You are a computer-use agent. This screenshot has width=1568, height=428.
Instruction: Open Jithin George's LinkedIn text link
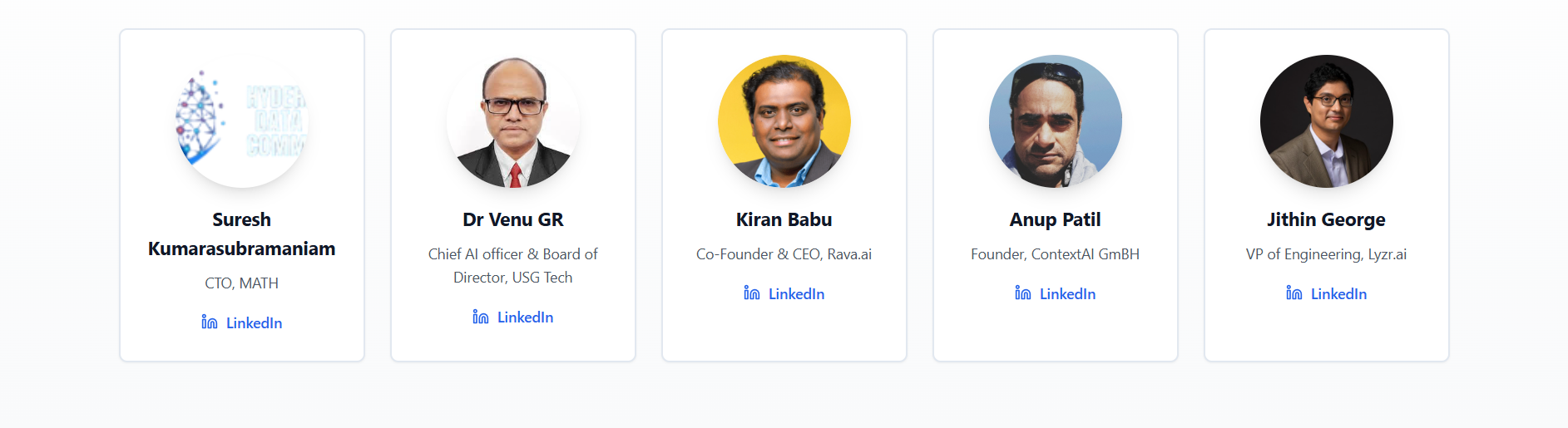tap(1338, 293)
